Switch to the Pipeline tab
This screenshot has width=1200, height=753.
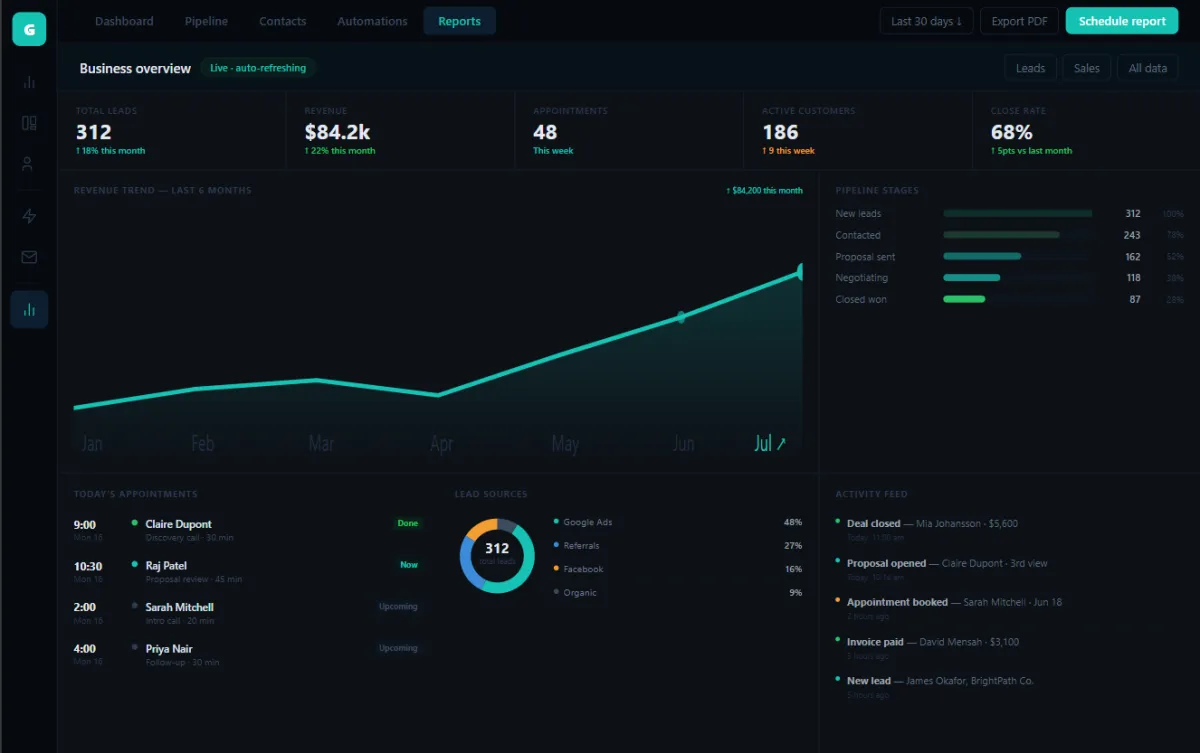click(206, 21)
